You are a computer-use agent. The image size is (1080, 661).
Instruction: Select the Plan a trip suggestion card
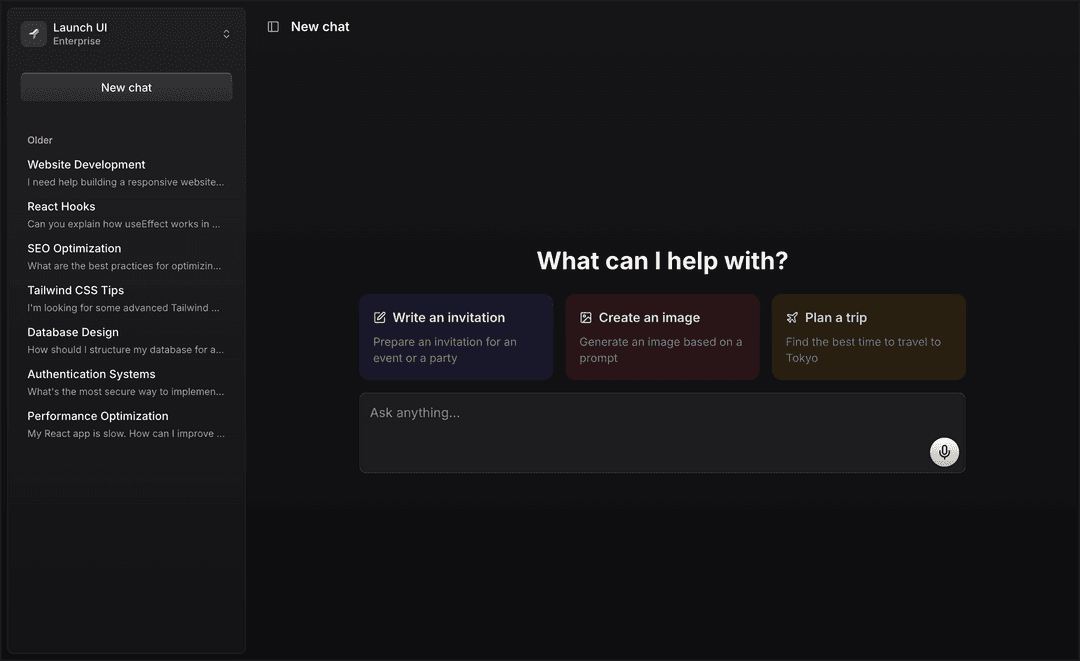(868, 336)
